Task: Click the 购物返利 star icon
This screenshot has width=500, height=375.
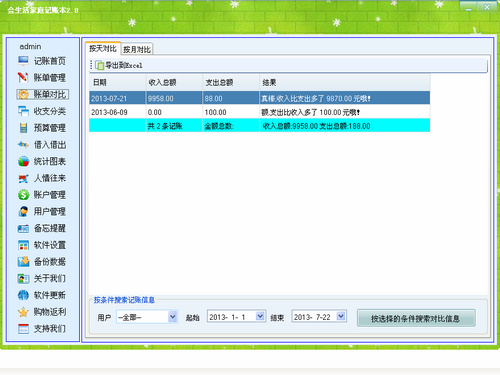Action: [x=23, y=312]
